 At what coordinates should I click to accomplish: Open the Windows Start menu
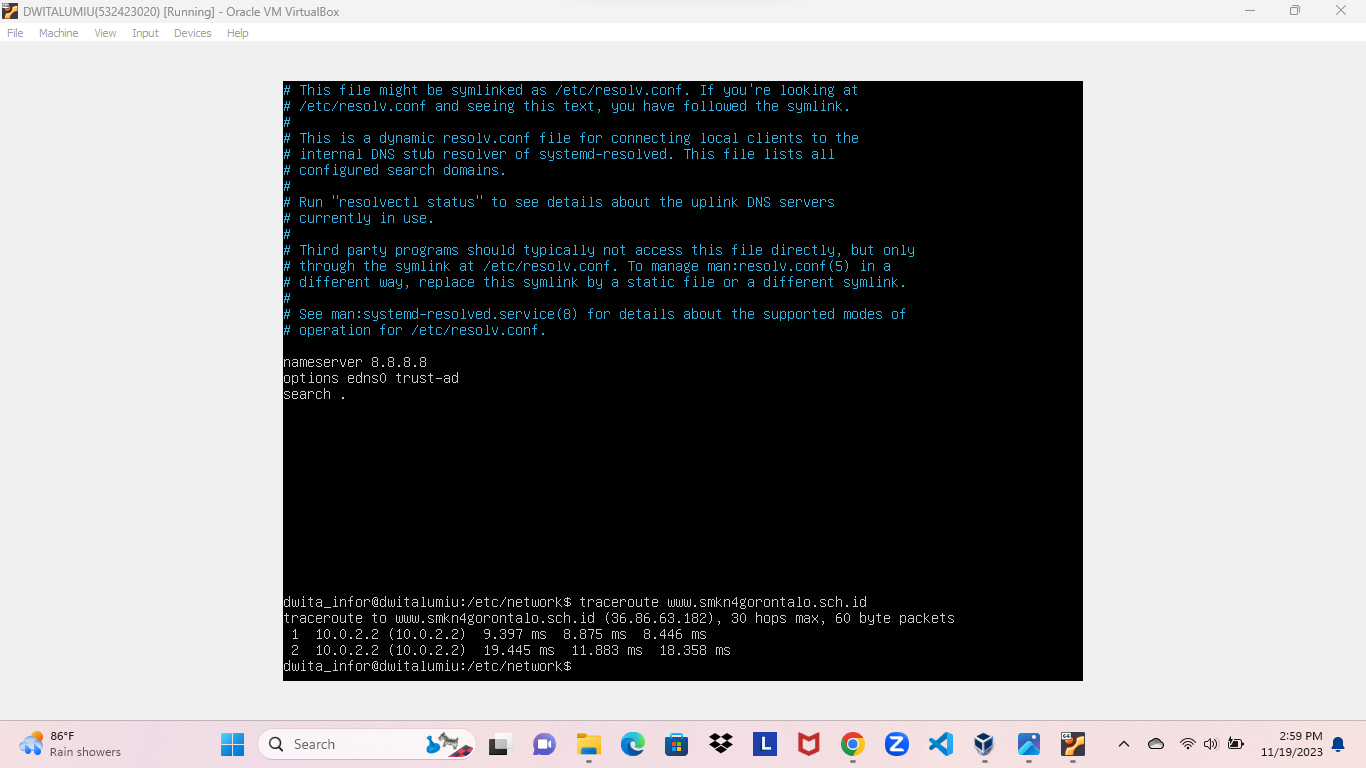(x=232, y=744)
